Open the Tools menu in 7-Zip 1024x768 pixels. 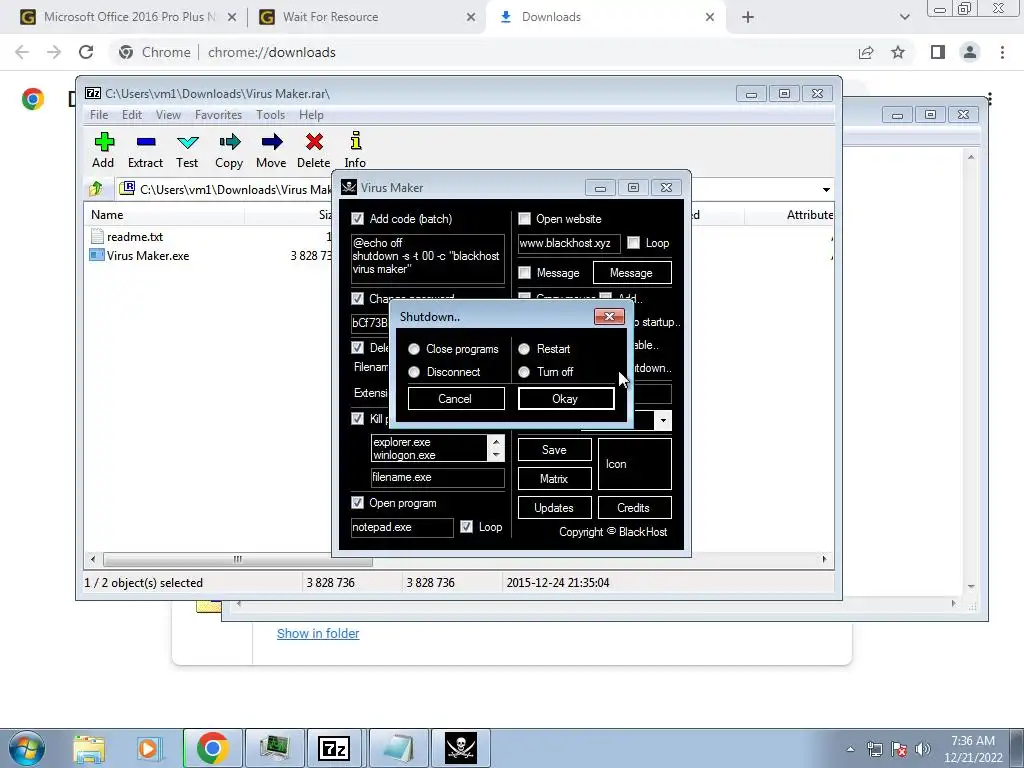[270, 114]
